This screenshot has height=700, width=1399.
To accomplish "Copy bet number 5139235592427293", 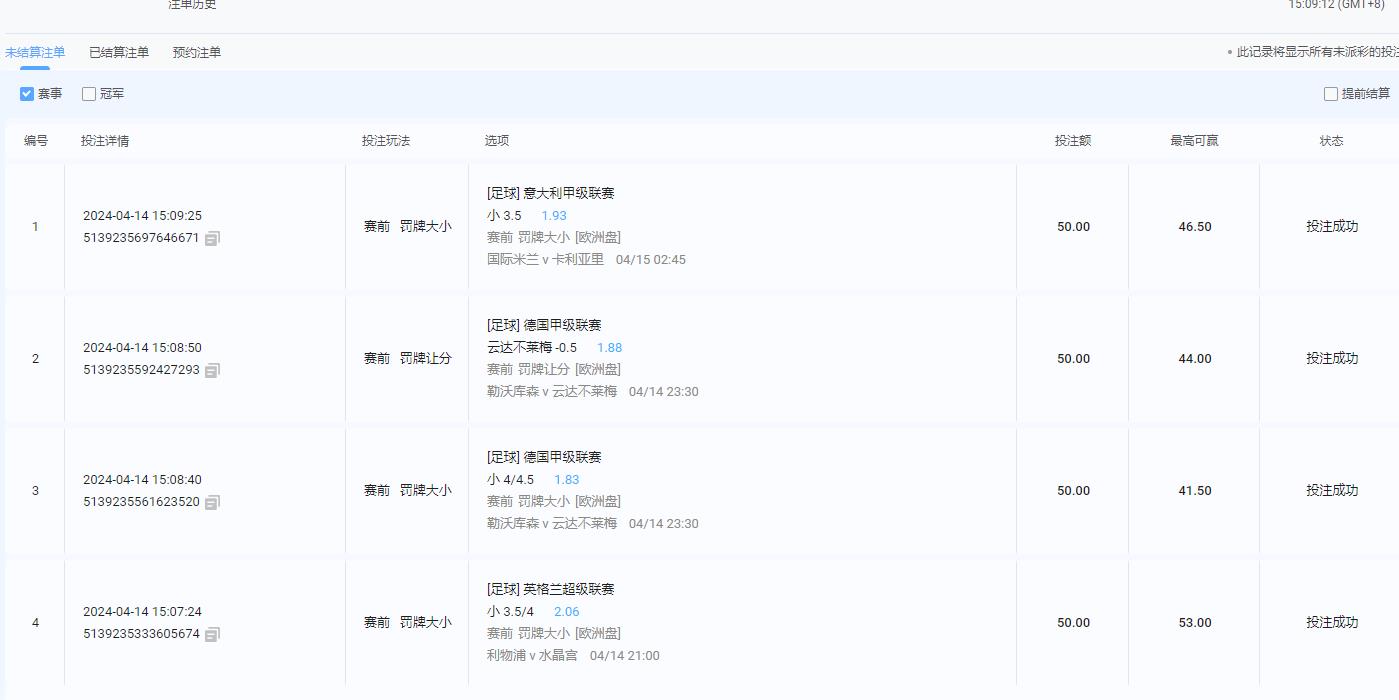I will [x=212, y=371].
